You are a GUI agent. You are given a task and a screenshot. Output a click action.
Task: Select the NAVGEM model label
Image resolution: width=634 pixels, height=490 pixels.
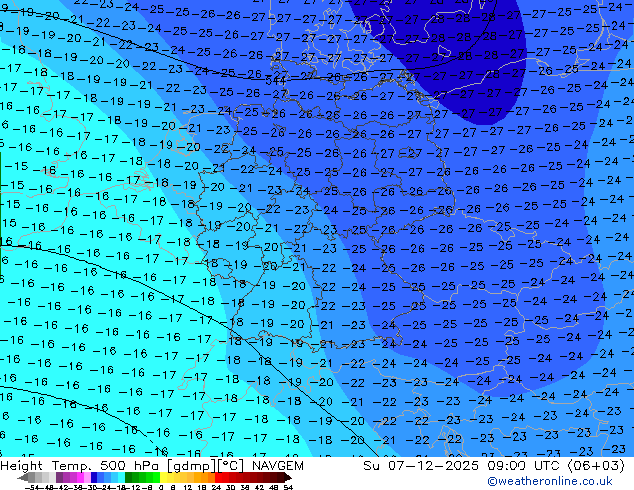pos(278,466)
